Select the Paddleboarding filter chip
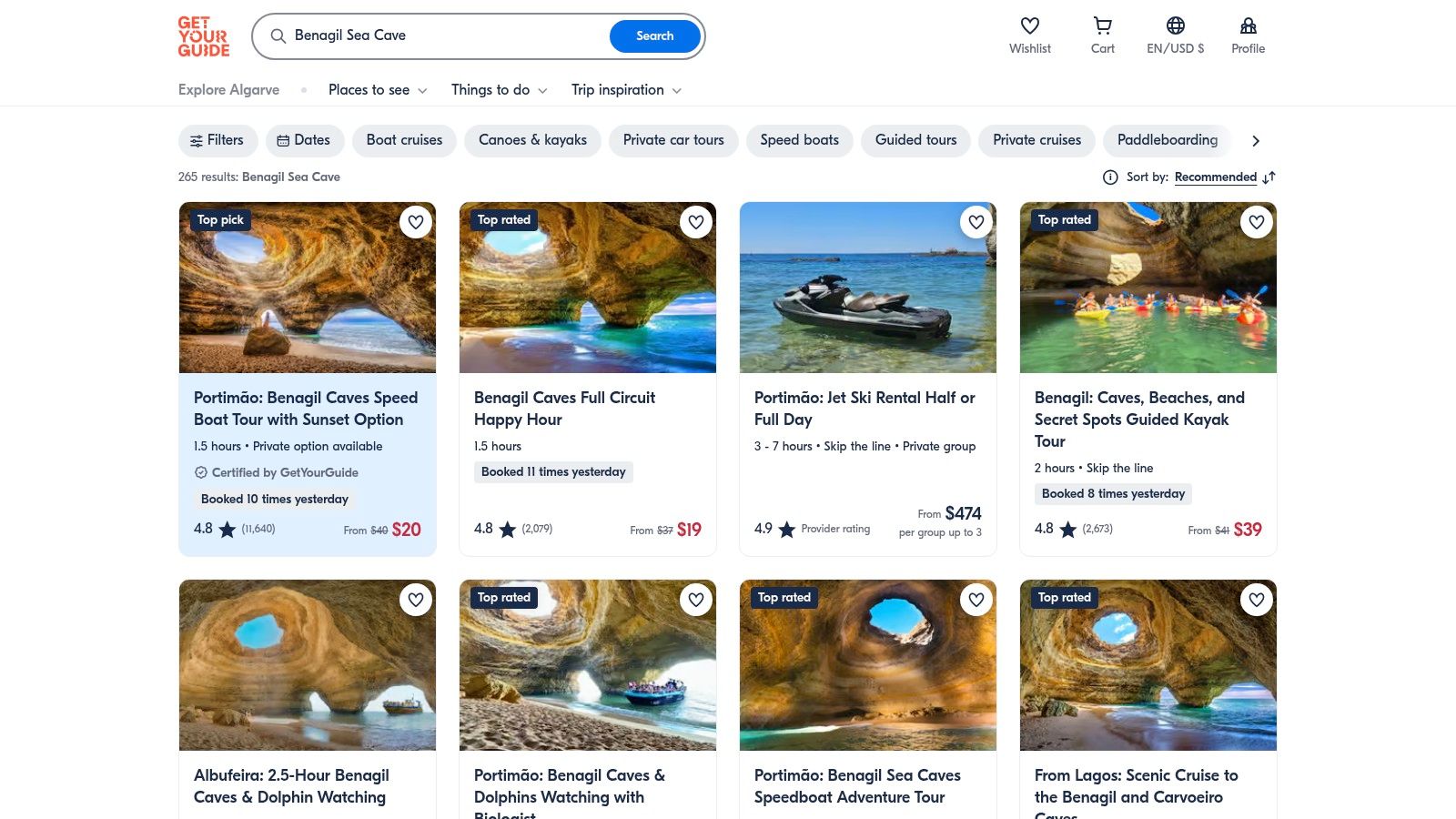The height and width of the screenshot is (819, 1456). [x=1167, y=140]
